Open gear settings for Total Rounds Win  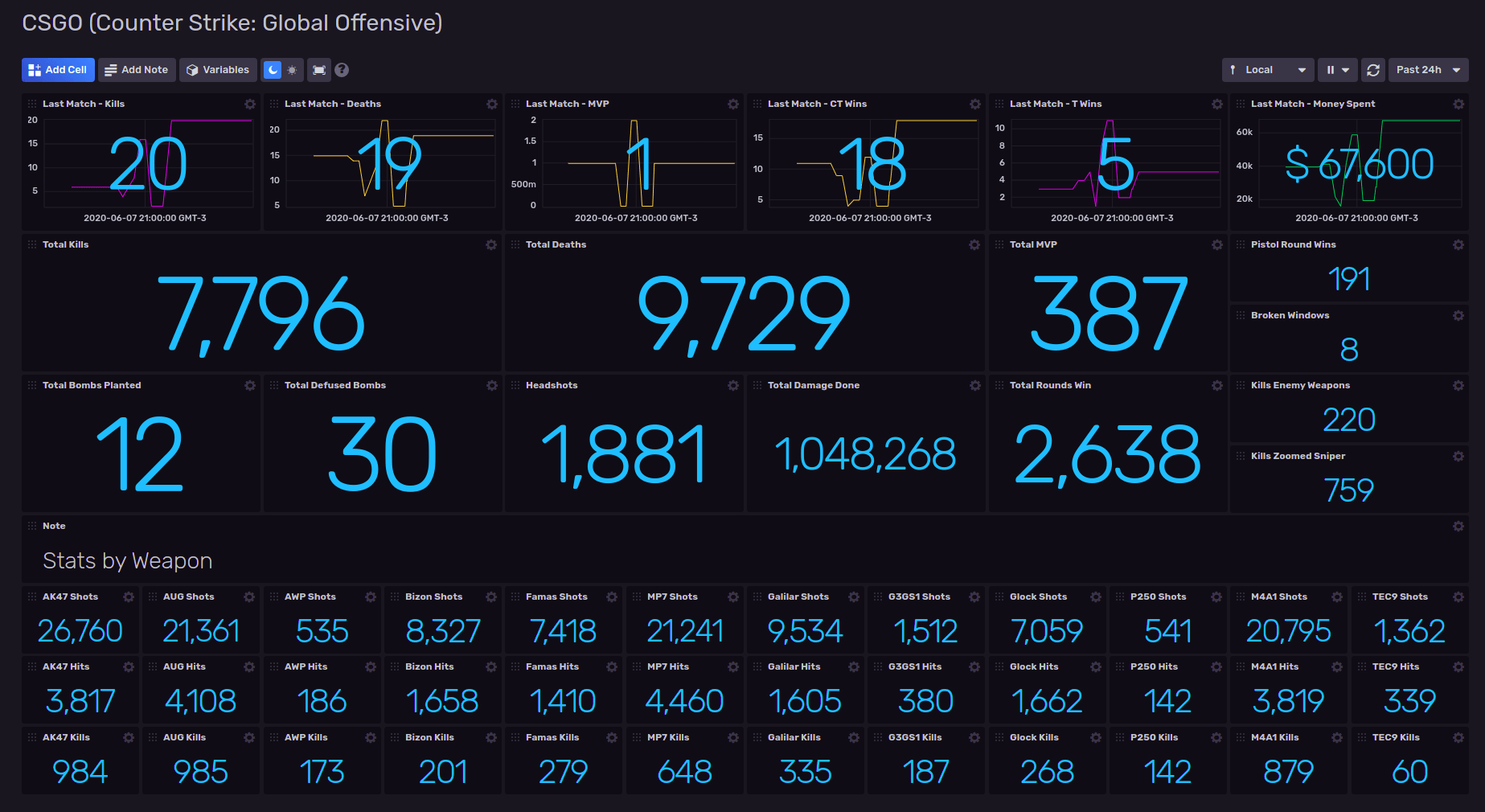[x=1217, y=385]
